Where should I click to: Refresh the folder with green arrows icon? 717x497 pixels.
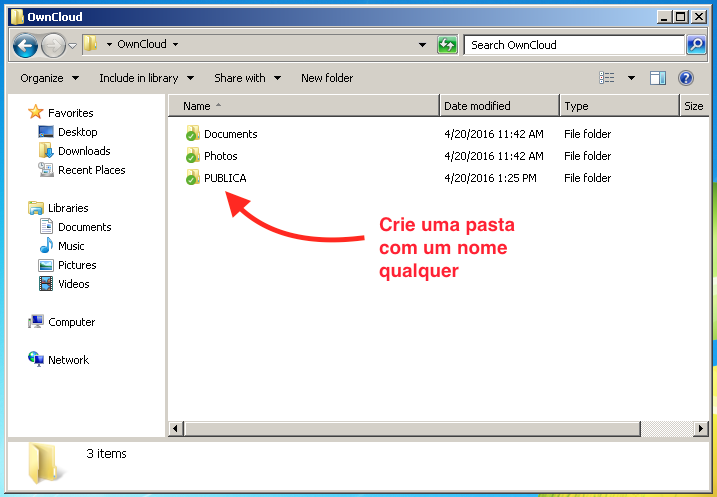click(x=447, y=45)
